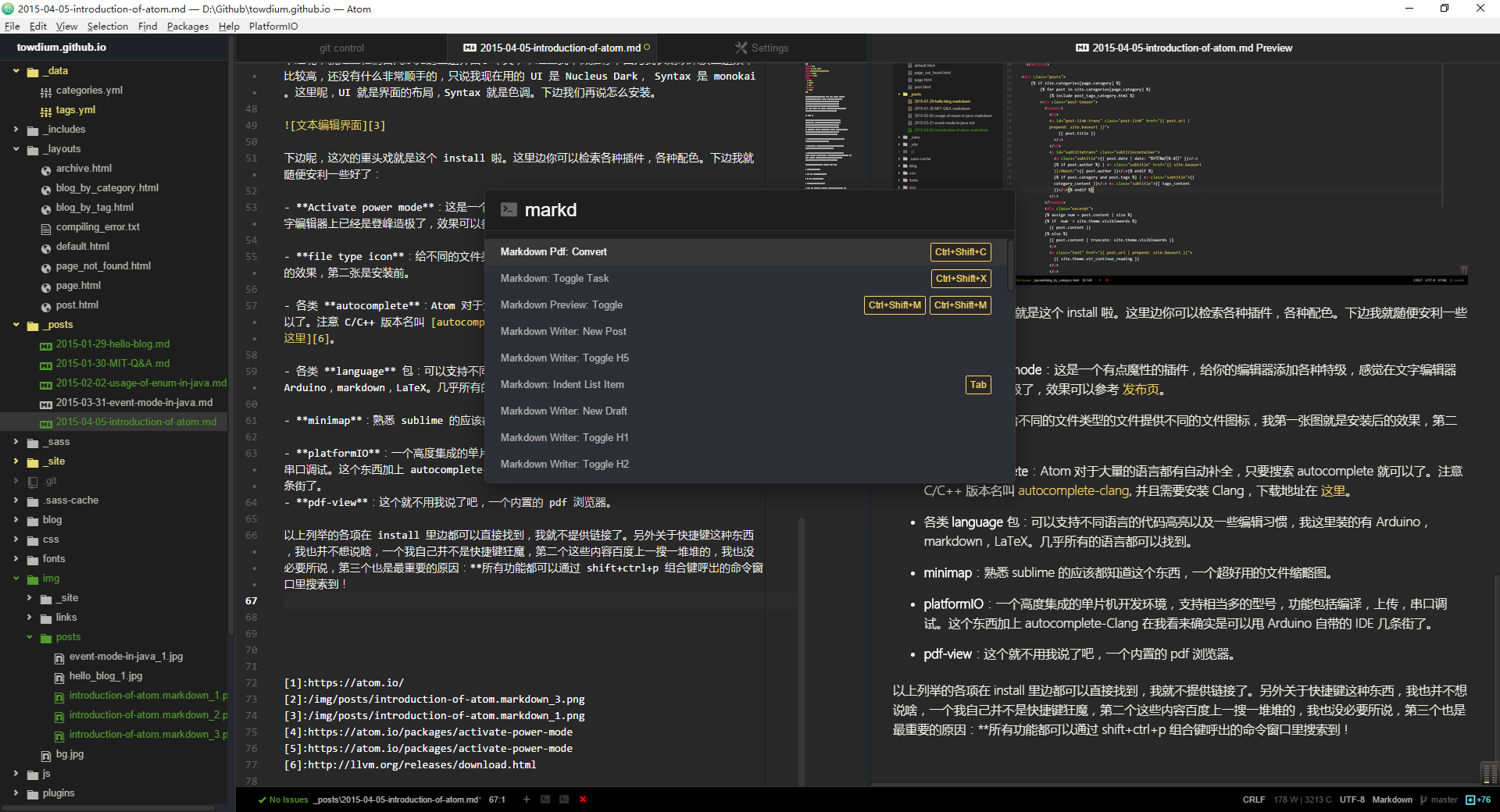Expand the plugins folder
The height and width of the screenshot is (812, 1500).
coord(16,793)
